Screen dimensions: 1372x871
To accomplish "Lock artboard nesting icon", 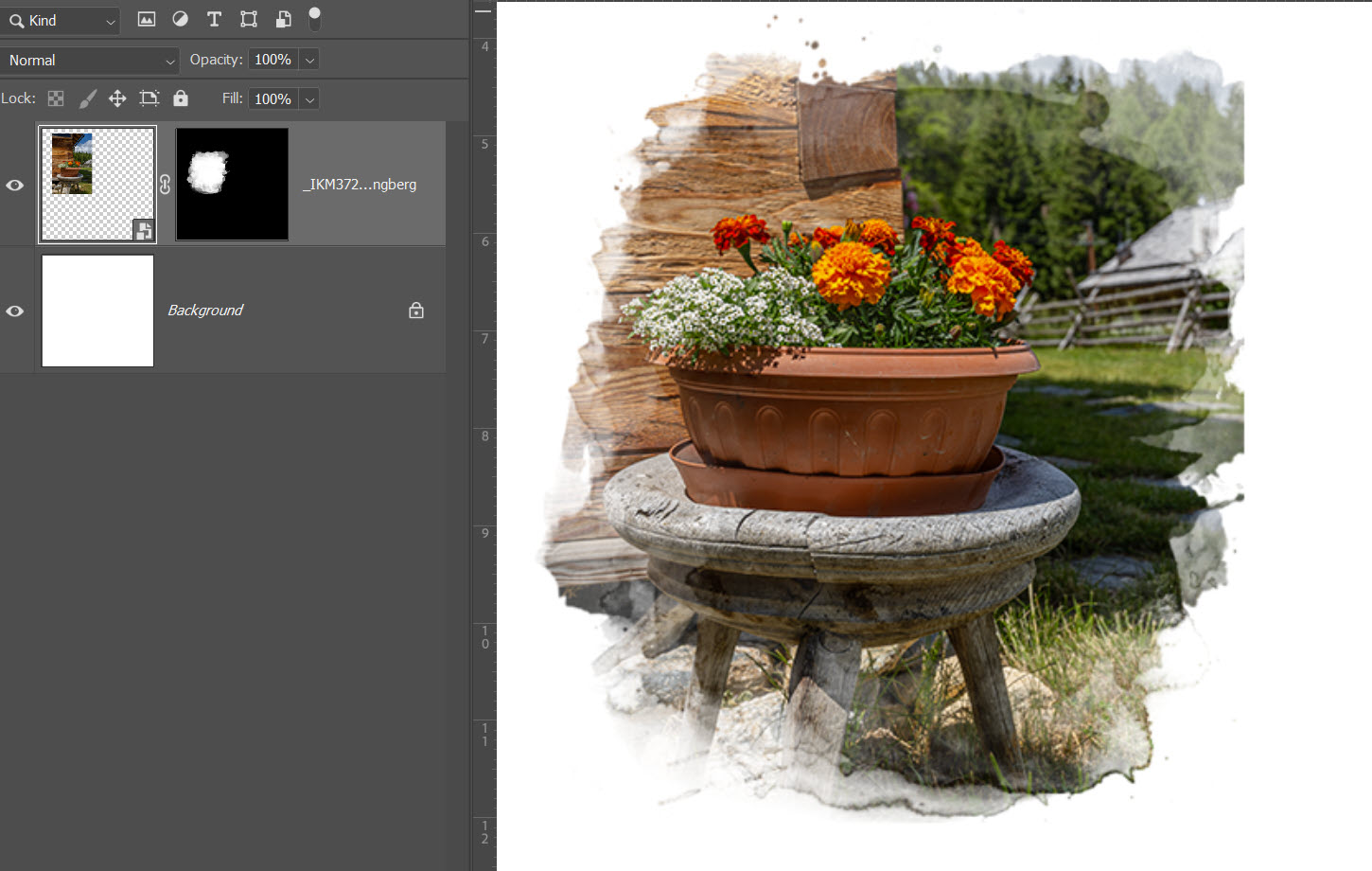I will [x=150, y=98].
